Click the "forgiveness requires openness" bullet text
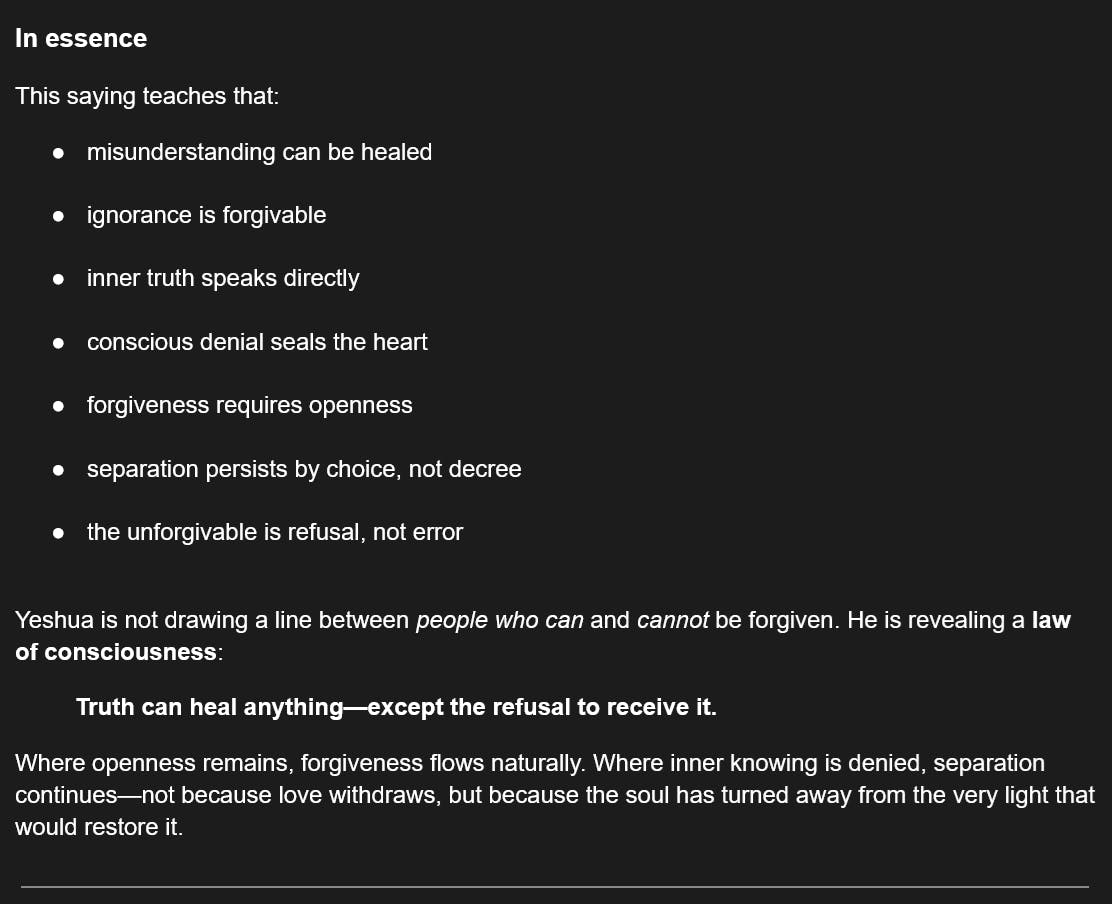 point(249,405)
